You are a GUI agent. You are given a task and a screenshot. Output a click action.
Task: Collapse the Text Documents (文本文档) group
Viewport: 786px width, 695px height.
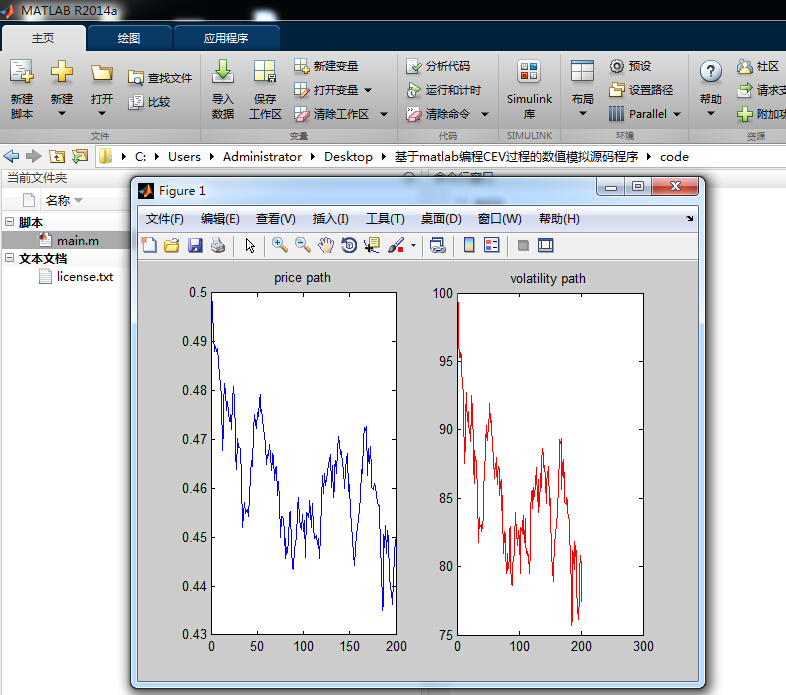coord(10,257)
